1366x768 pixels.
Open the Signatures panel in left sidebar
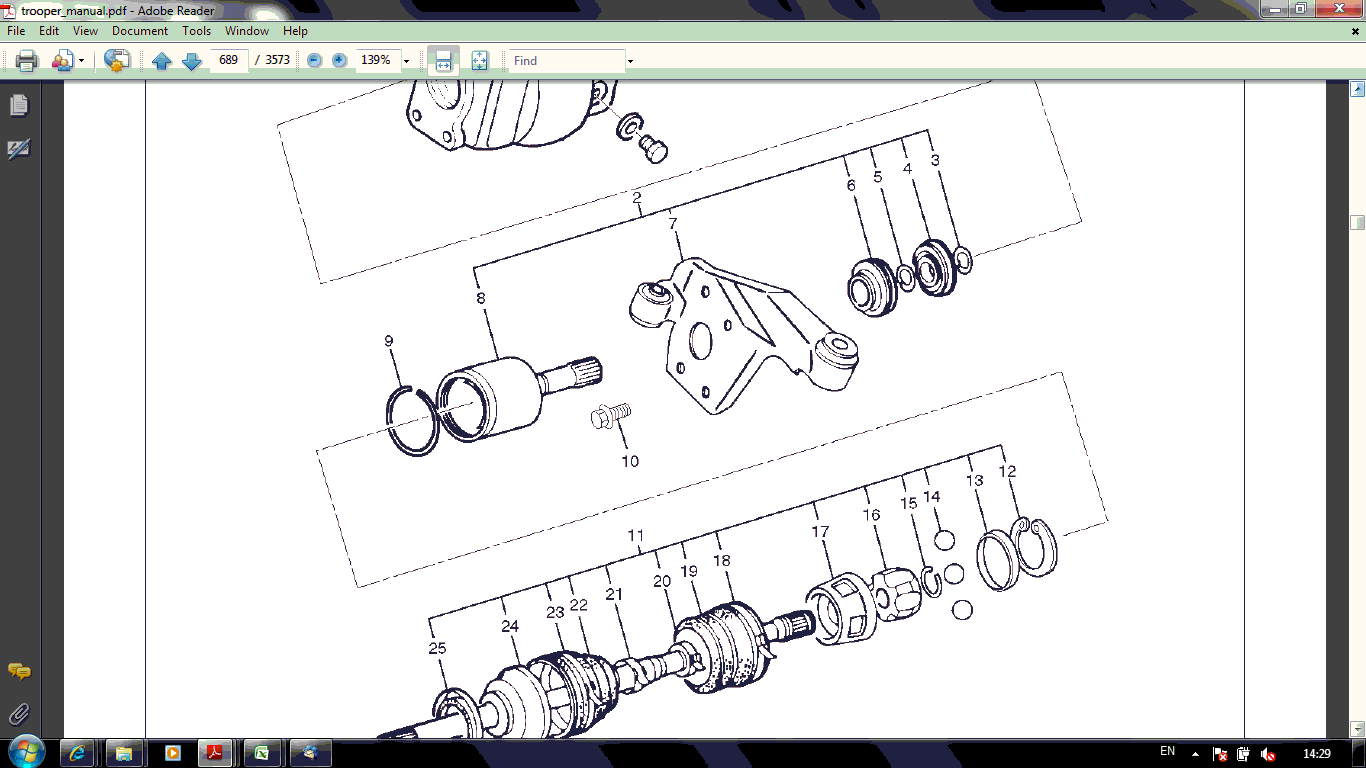(x=19, y=149)
